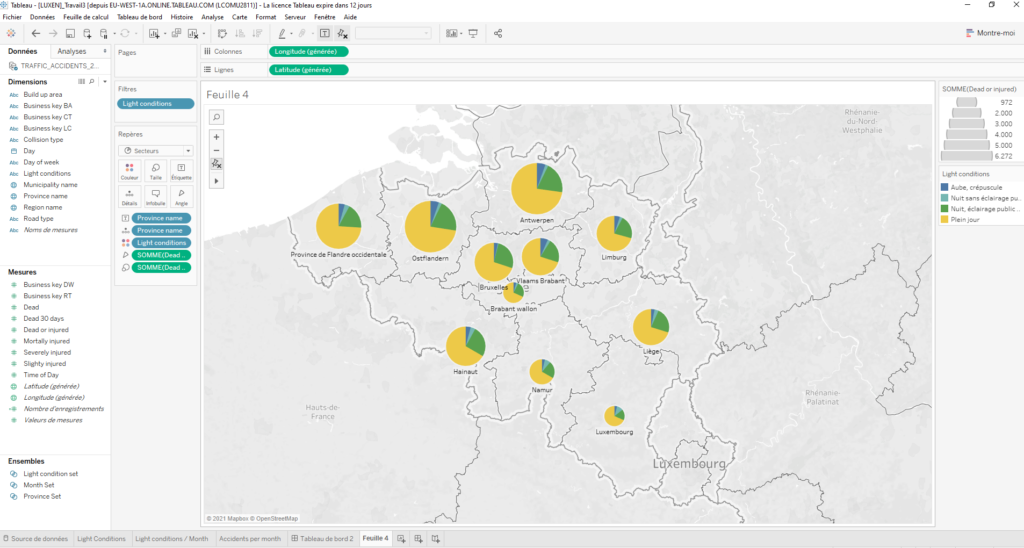The image size is (1024, 548).
Task: Zoom in on the map with plus button
Action: 216,137
